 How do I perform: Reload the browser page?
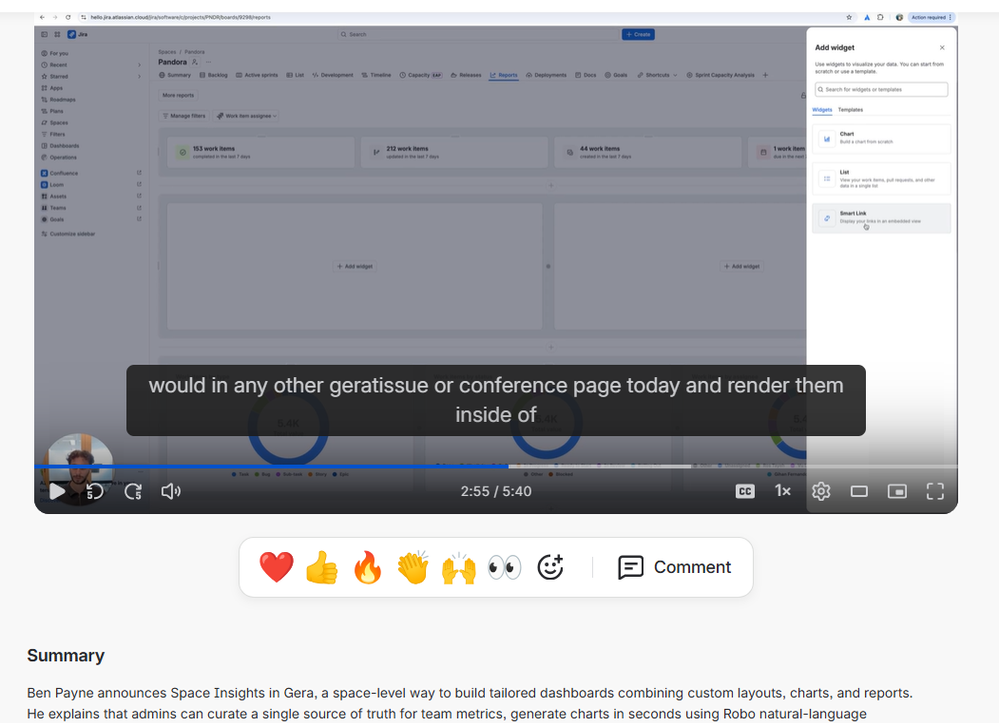[x=68, y=17]
